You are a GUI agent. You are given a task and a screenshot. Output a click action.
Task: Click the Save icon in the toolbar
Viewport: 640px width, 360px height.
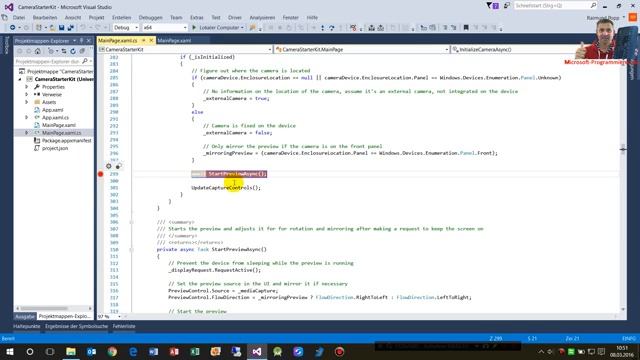point(62,28)
